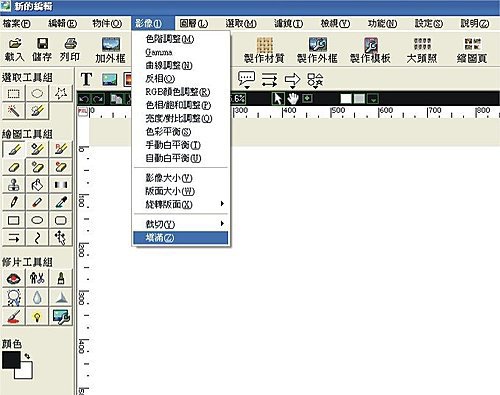Choose 影像大小(V) menu item
The height and width of the screenshot is (395, 500).
click(180, 178)
